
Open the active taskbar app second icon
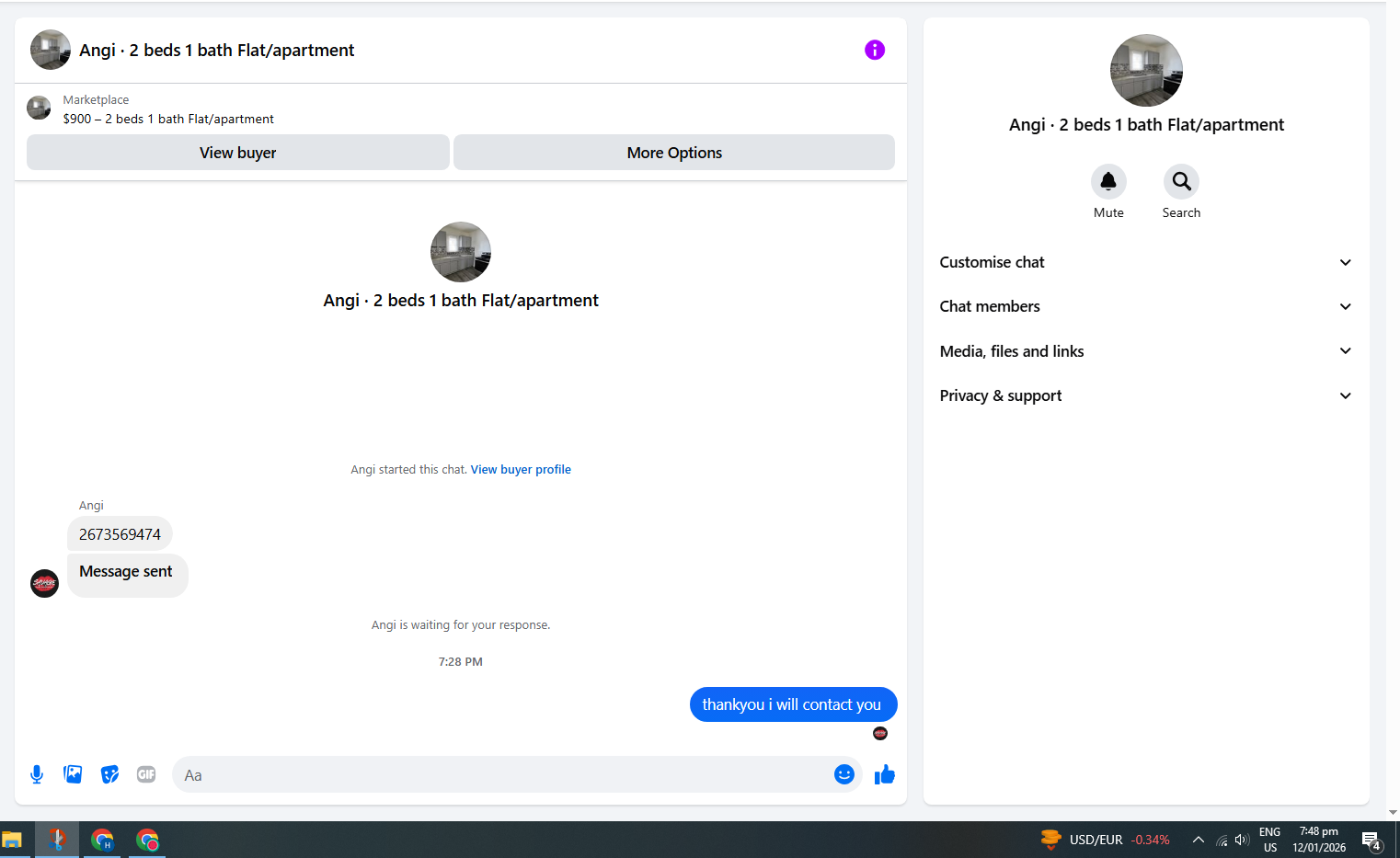coord(57,840)
